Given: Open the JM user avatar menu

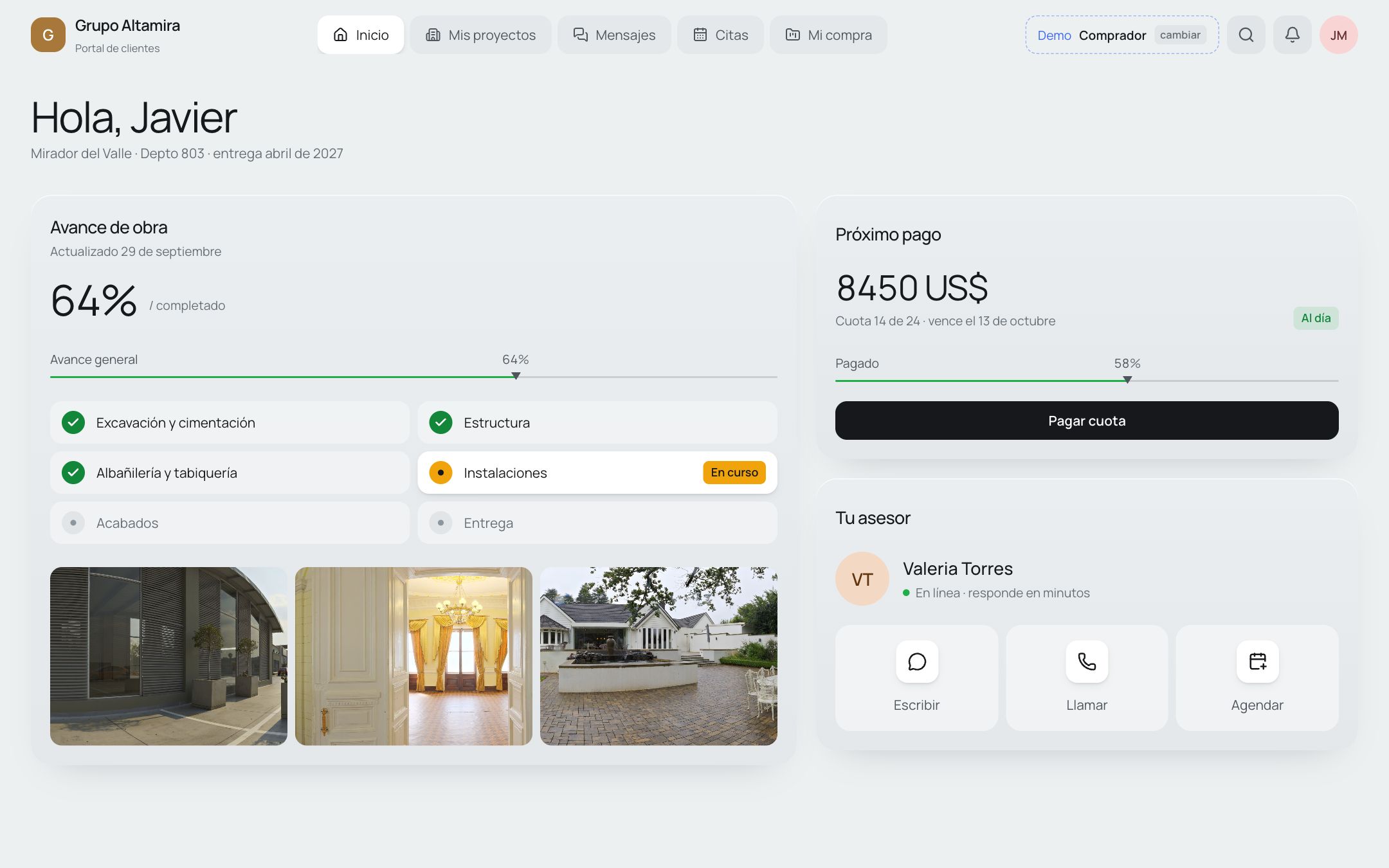Looking at the screenshot, I should point(1338,35).
